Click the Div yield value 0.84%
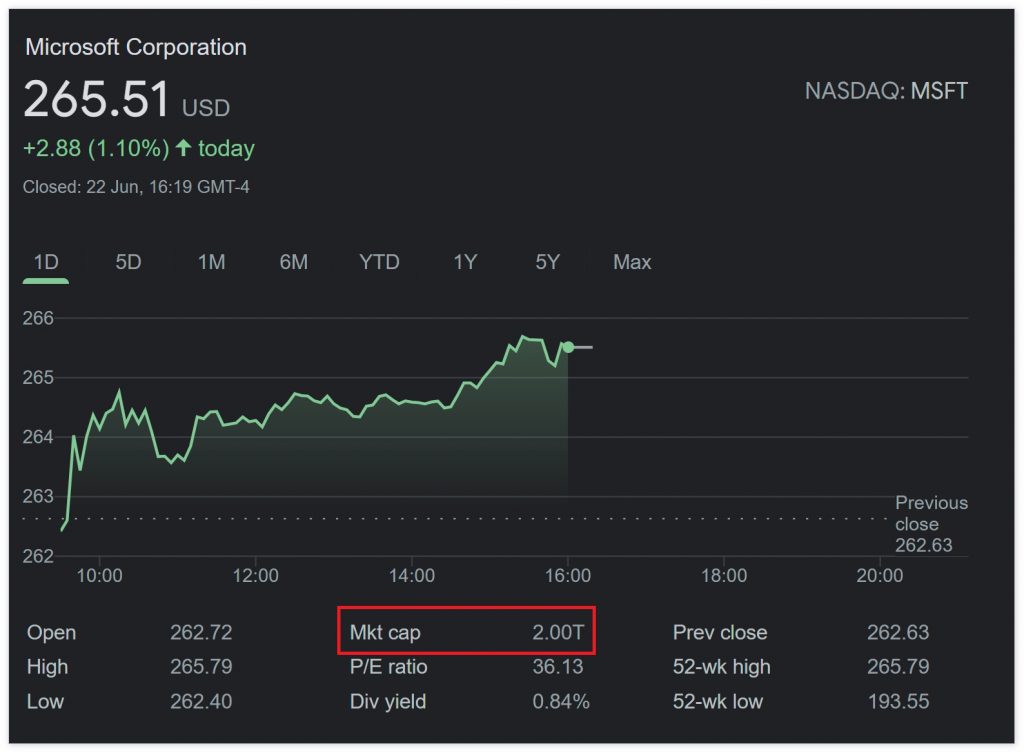 coord(560,701)
